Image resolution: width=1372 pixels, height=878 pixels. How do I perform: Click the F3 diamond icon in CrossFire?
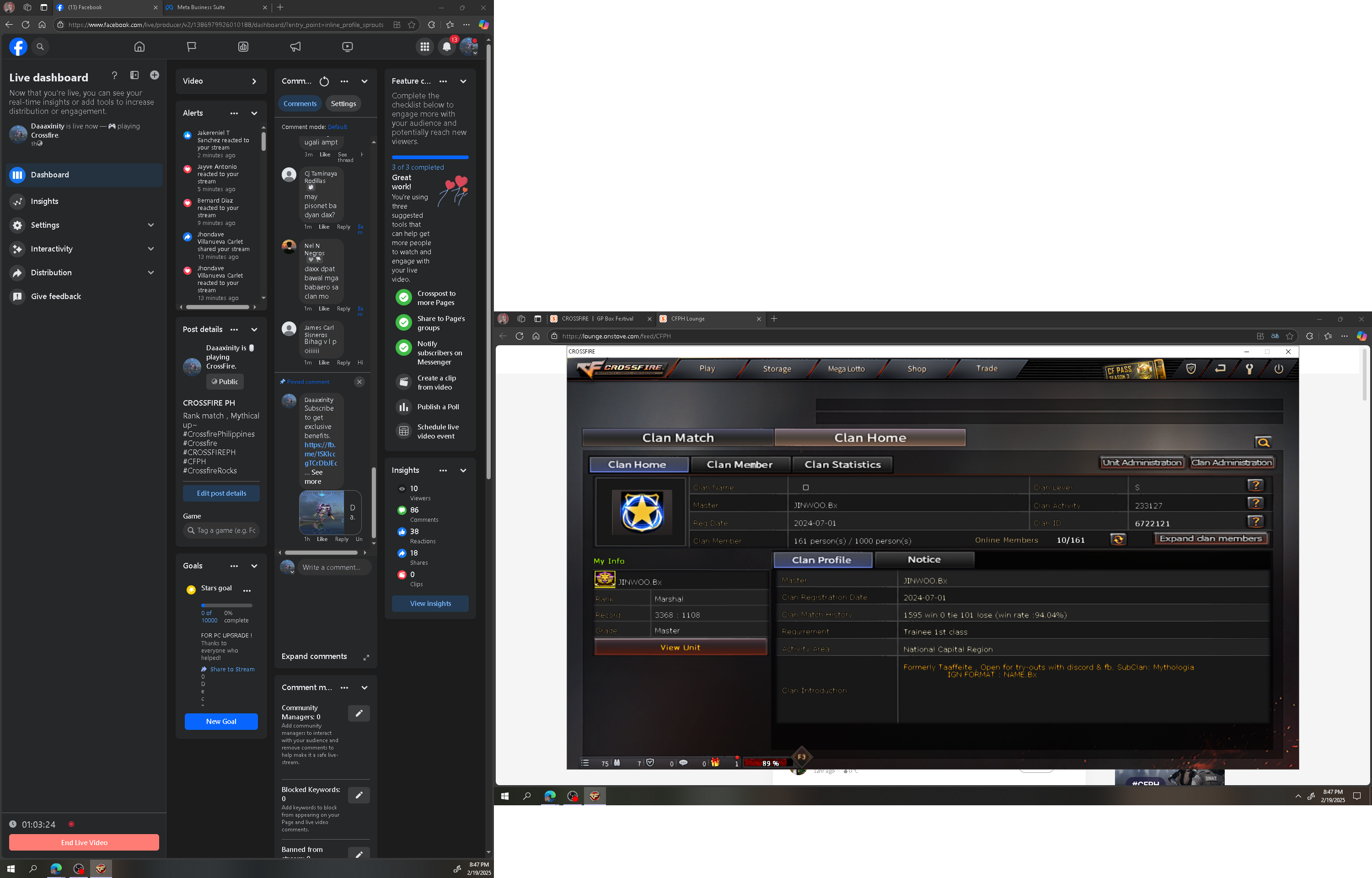(801, 757)
